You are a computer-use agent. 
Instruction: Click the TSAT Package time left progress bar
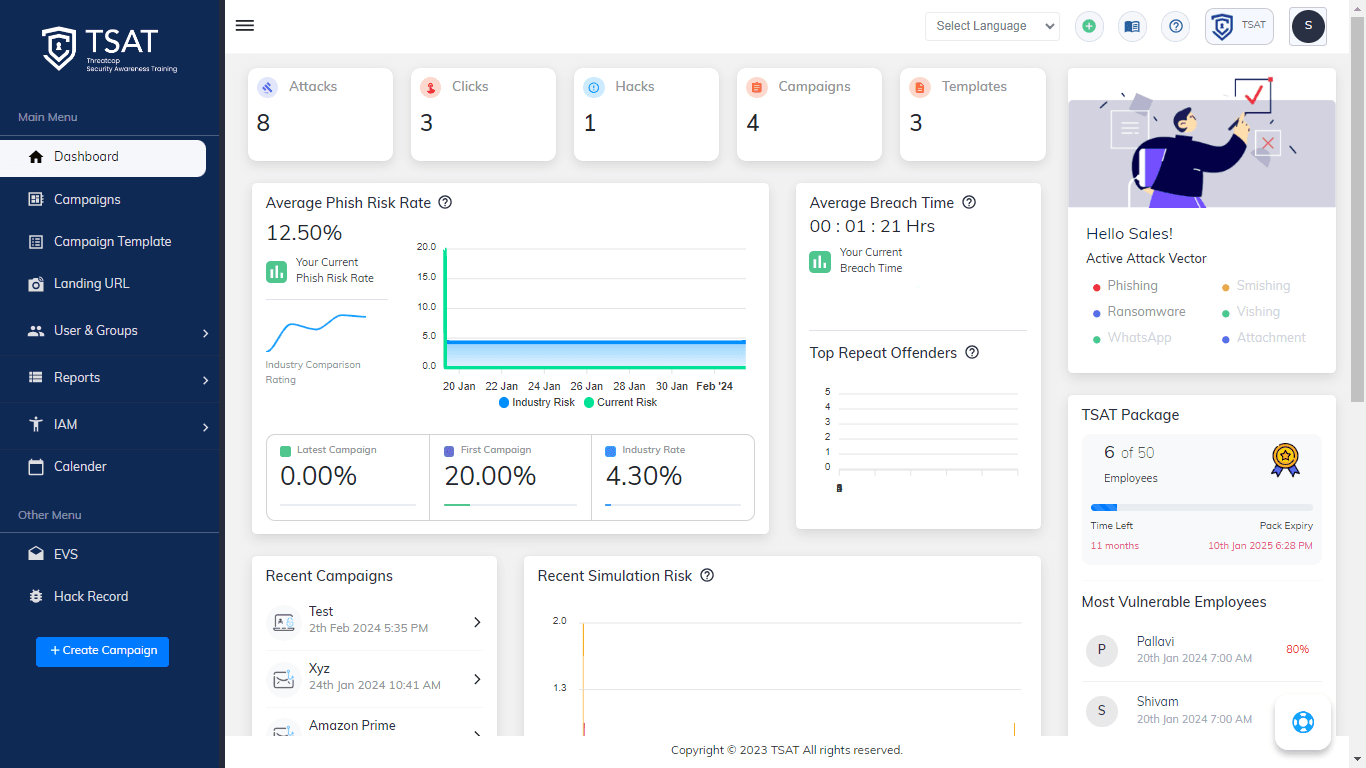coord(1201,508)
